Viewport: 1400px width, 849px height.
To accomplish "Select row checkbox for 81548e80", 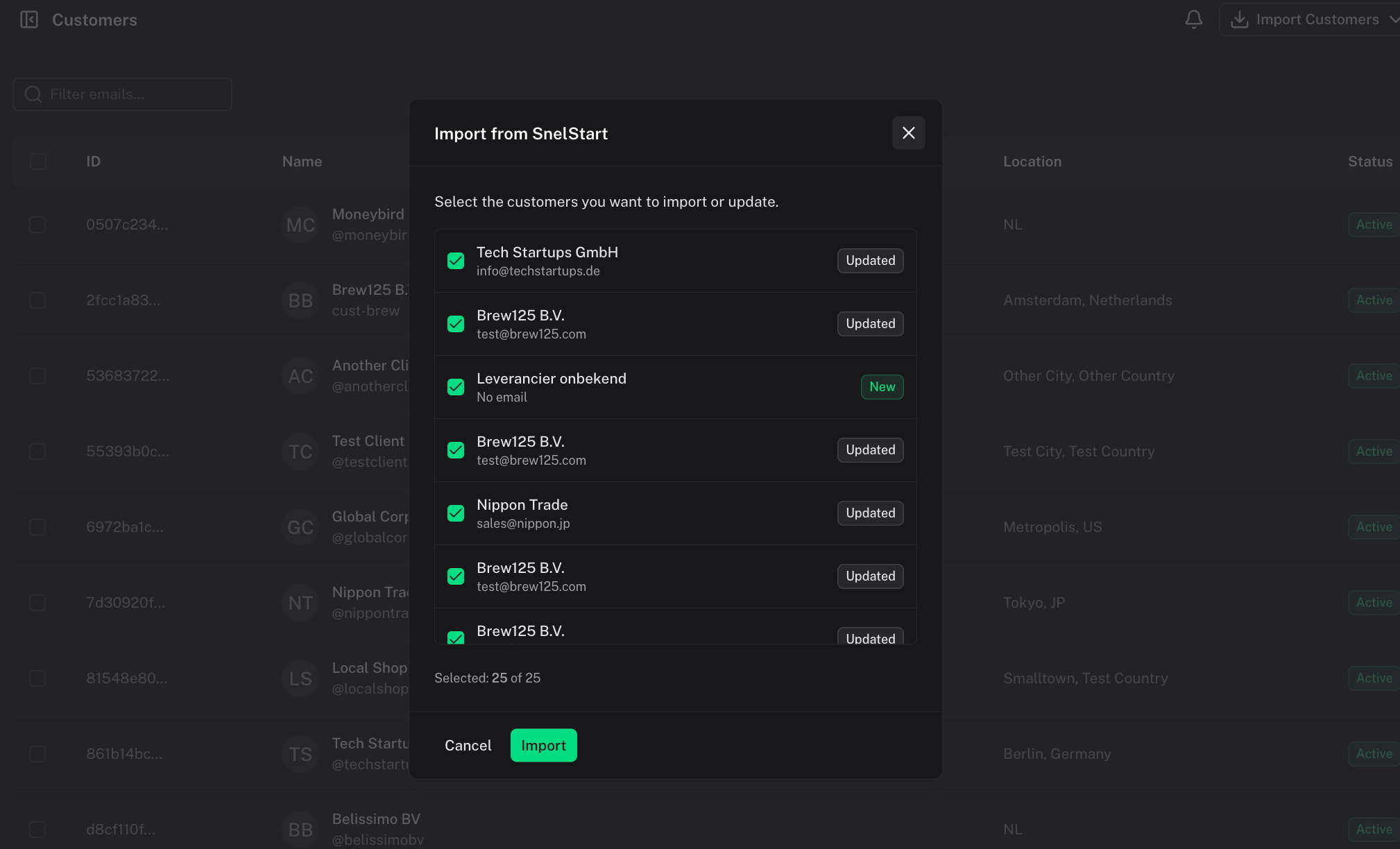I will (37, 678).
